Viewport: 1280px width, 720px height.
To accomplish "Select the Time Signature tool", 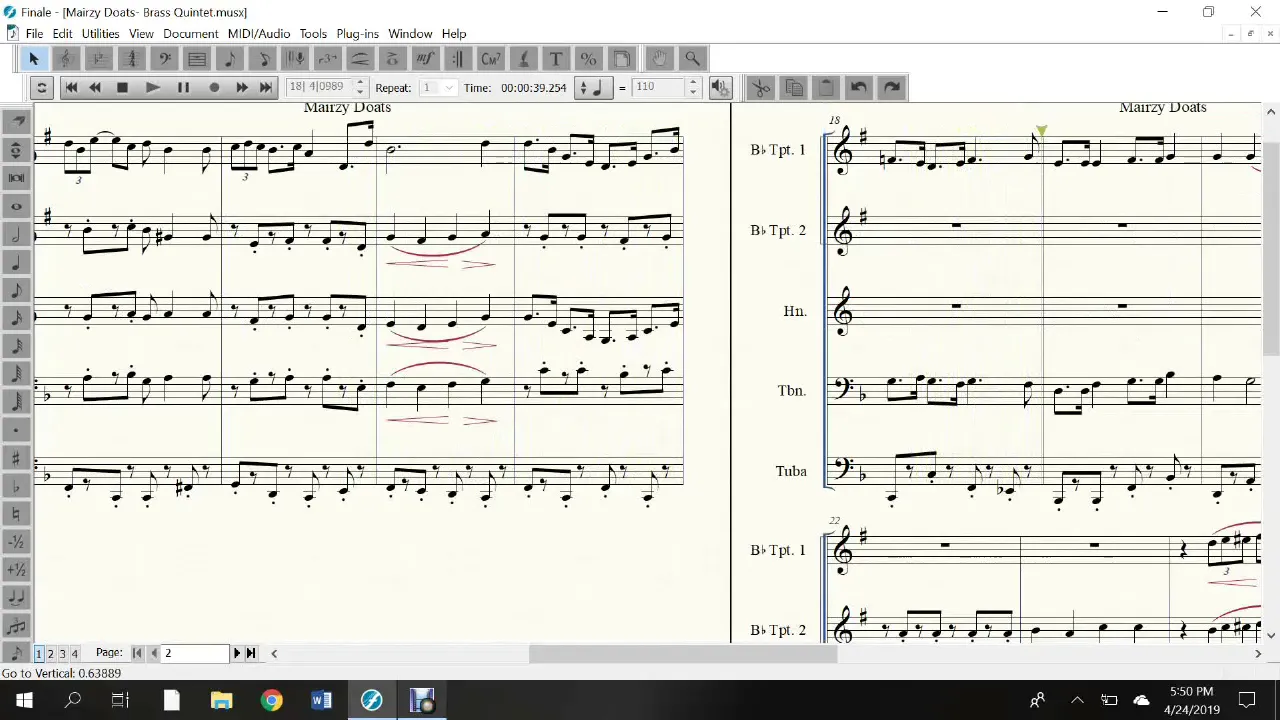I will click(x=131, y=58).
